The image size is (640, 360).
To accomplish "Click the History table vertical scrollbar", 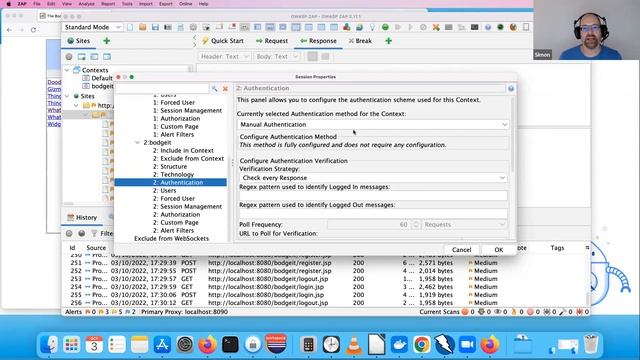I will tap(588, 298).
